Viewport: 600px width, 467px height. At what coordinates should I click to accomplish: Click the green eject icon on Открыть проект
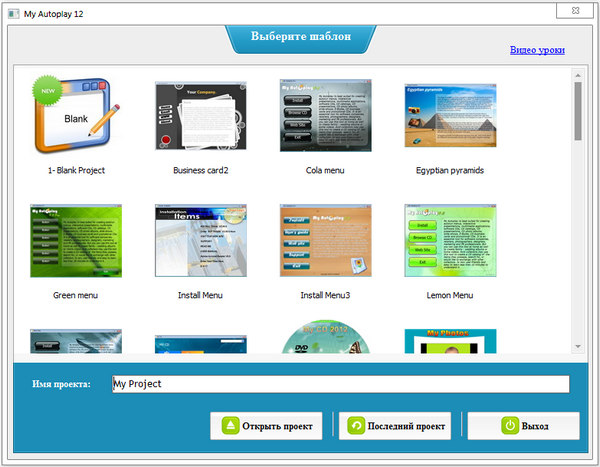pyautogui.click(x=229, y=426)
